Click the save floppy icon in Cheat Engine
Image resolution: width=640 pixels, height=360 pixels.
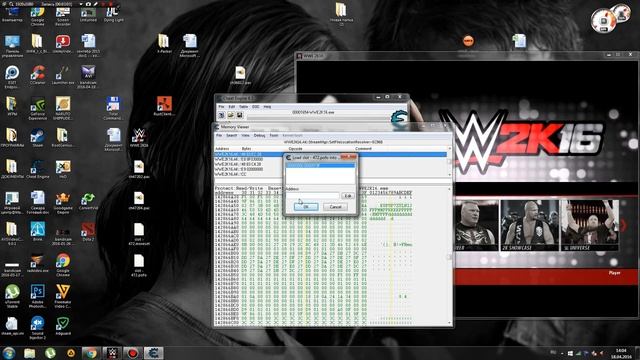[240, 116]
